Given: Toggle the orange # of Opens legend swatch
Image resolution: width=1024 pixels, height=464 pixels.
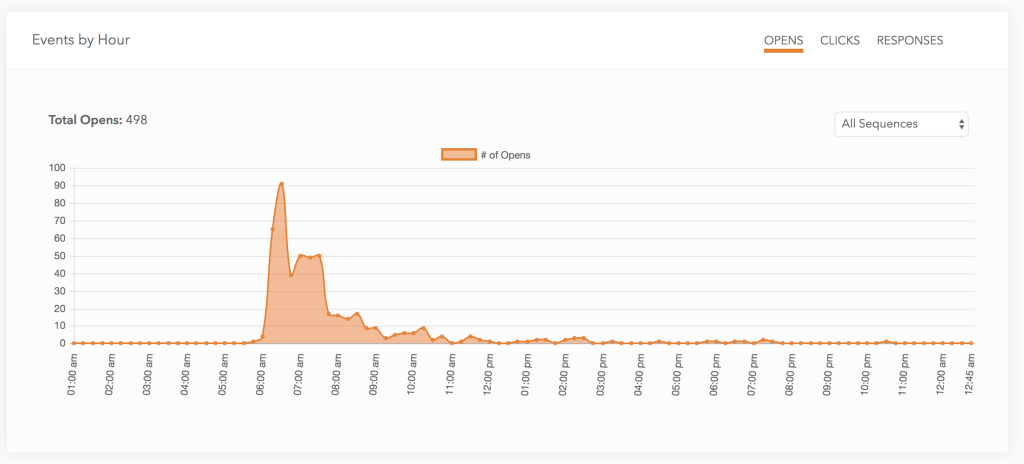Looking at the screenshot, I should pos(458,154).
